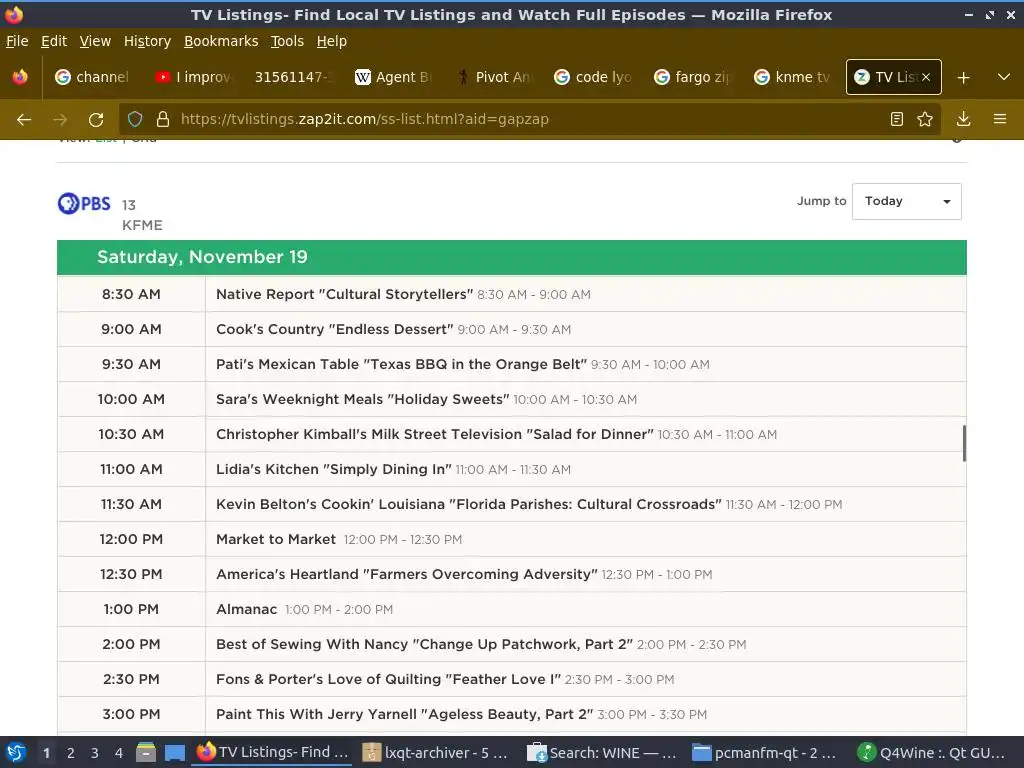Image resolution: width=1024 pixels, height=768 pixels.
Task: Open the Jump to Today dropdown
Action: pos(906,201)
